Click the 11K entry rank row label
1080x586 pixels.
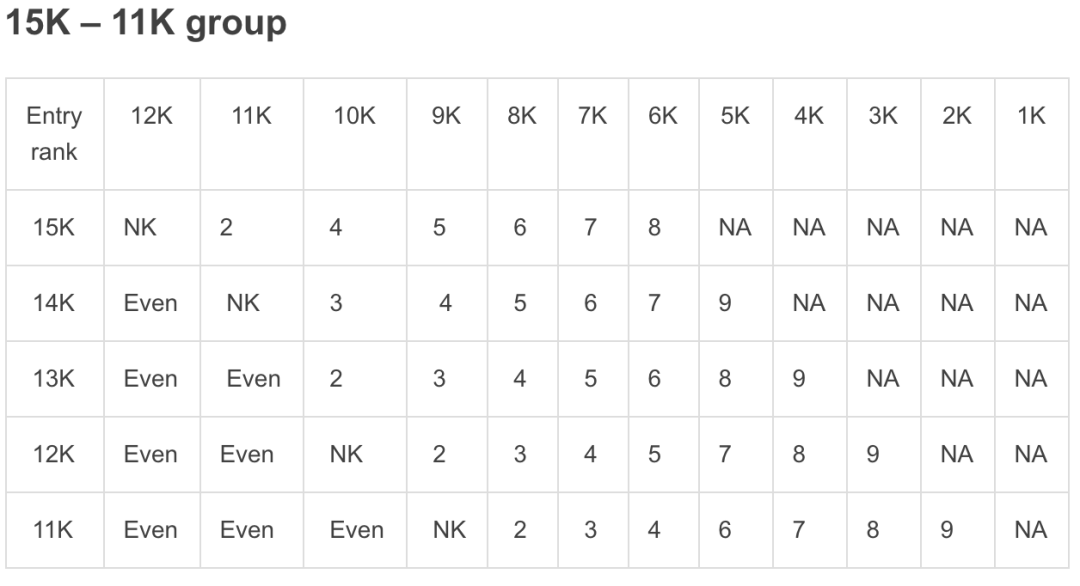(x=53, y=530)
